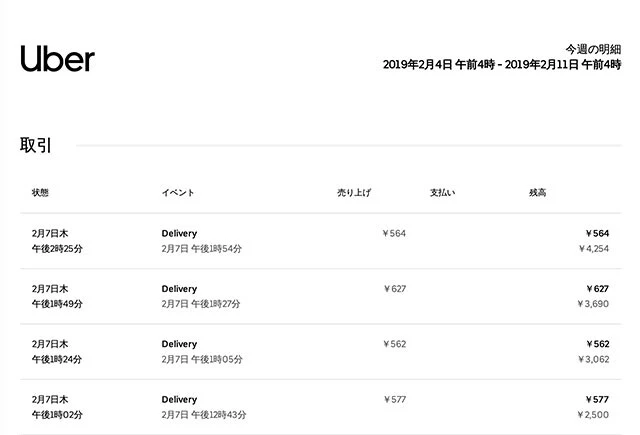Click the 午後2時25分 transaction status
The height and width of the screenshot is (435, 640).
tap(57, 248)
